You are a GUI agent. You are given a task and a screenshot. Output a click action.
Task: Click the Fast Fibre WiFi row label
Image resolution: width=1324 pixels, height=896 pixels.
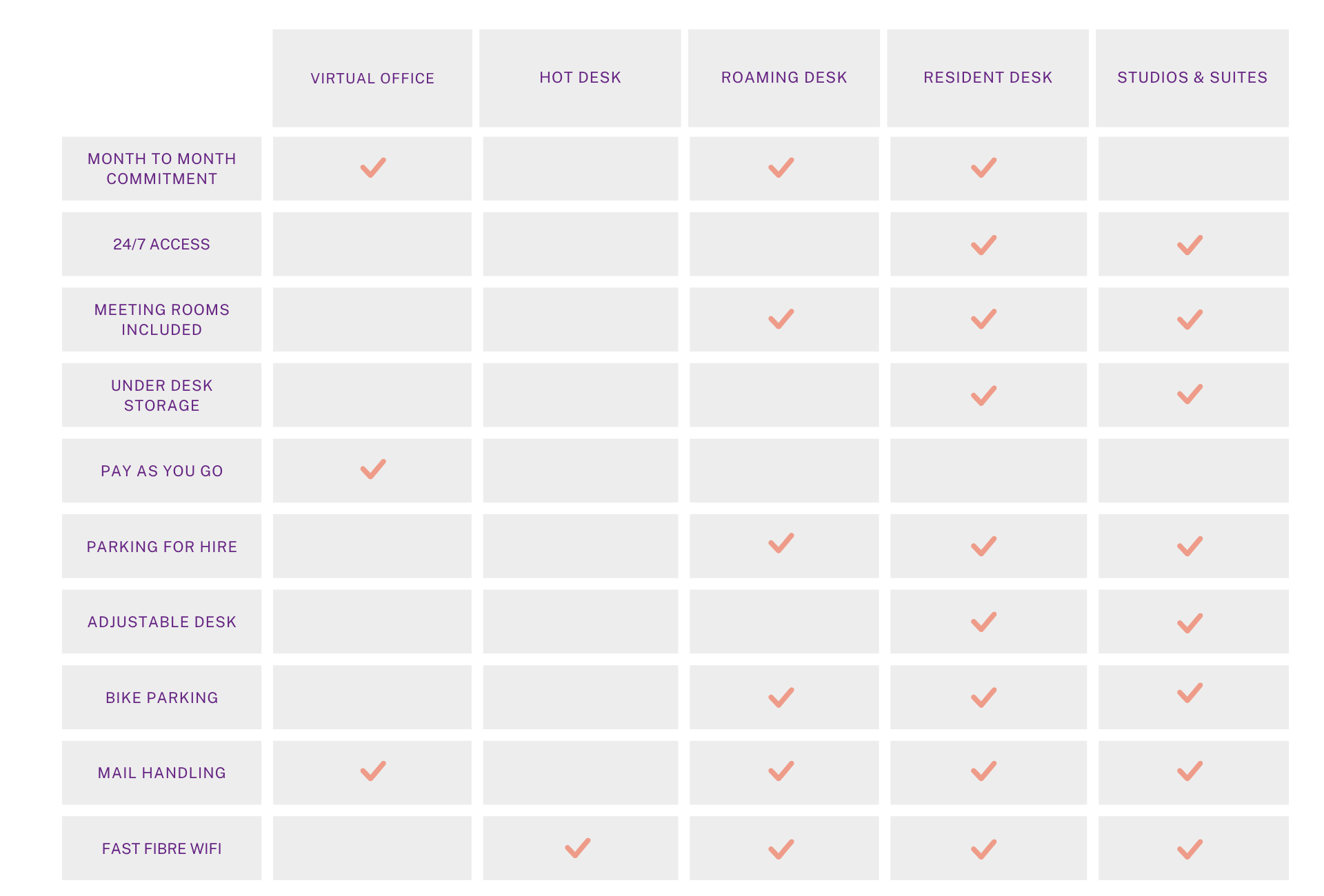click(161, 848)
